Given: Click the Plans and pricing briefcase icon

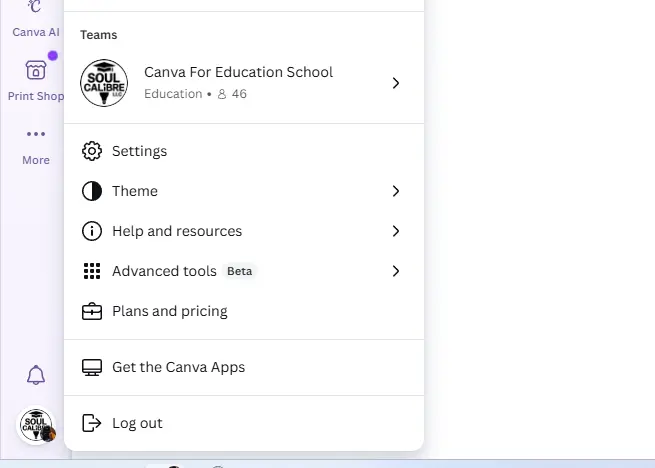Looking at the screenshot, I should pyautogui.click(x=92, y=311).
